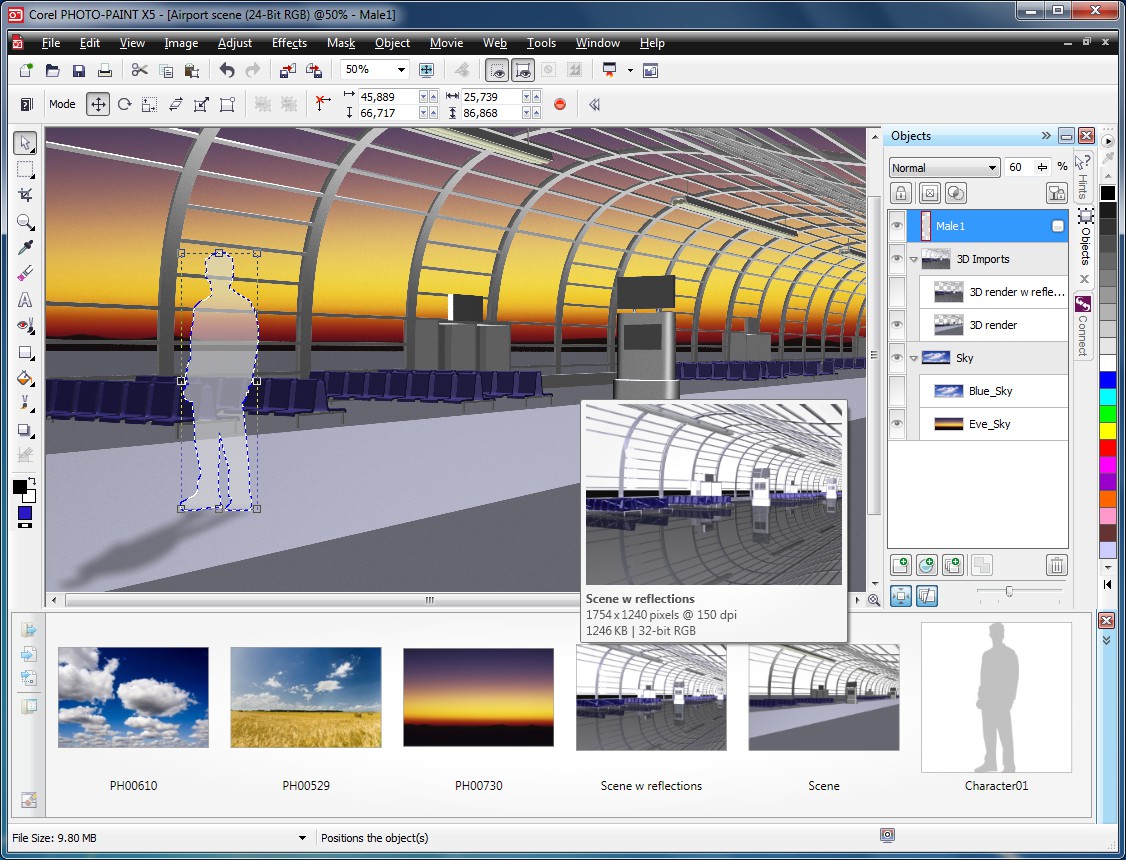Open the Normal merge mode dropdown
The image size is (1126, 860).
992,168
